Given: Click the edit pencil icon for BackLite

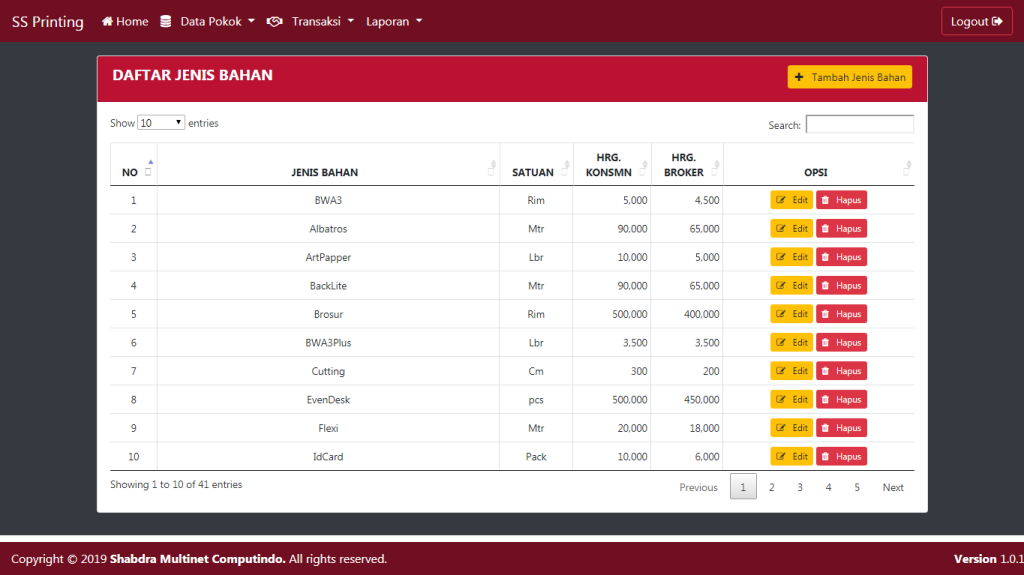Looking at the screenshot, I should point(780,286).
